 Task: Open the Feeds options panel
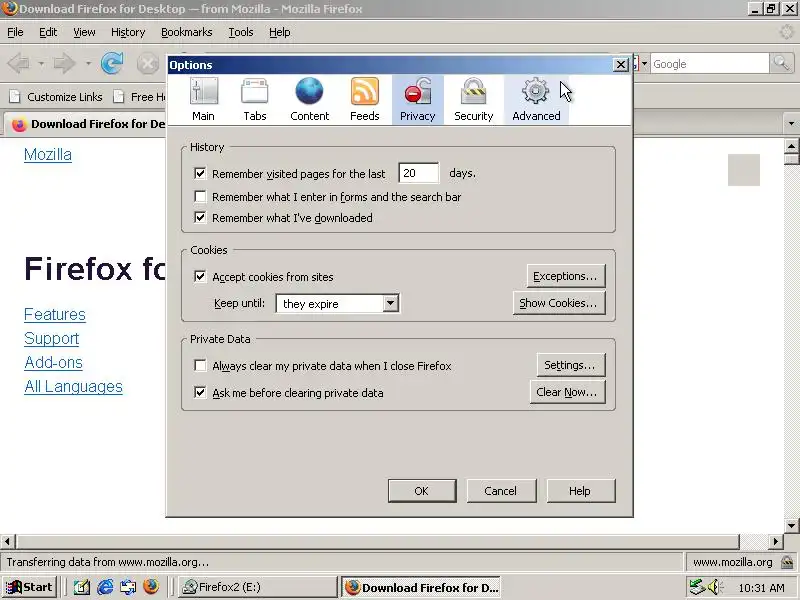click(364, 100)
